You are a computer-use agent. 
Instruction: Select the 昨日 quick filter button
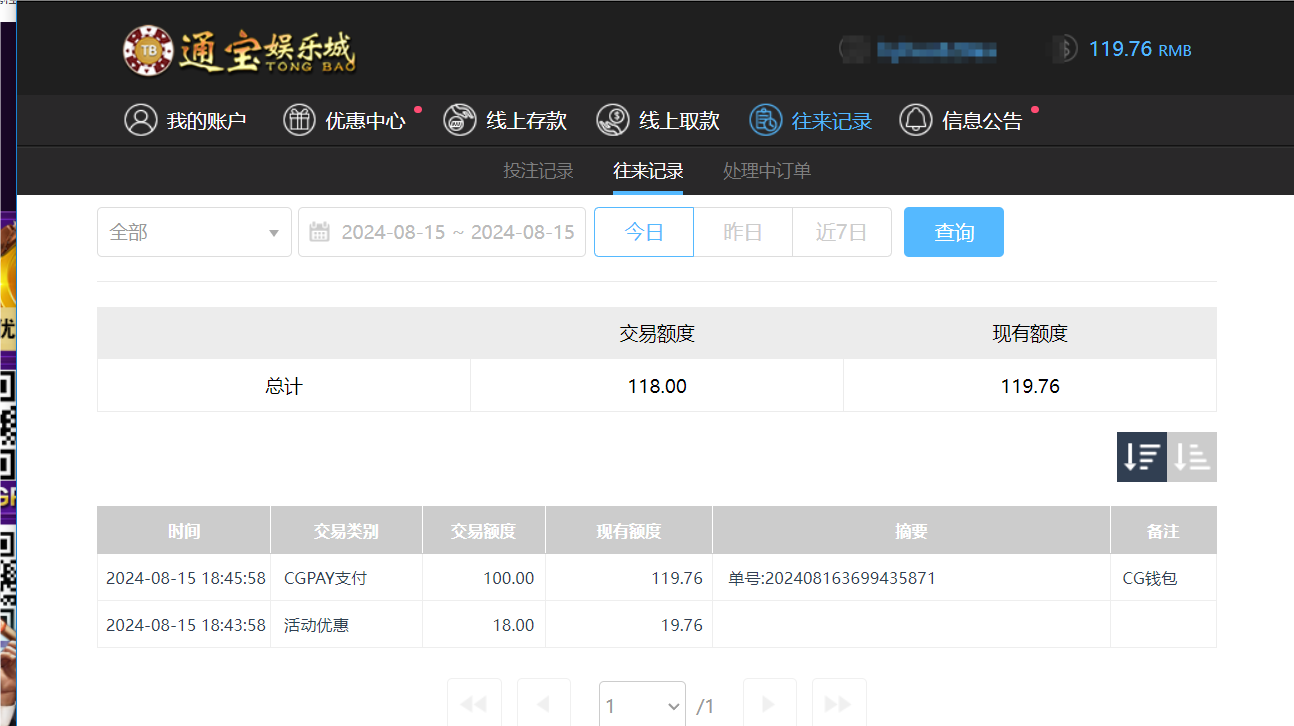click(x=742, y=231)
